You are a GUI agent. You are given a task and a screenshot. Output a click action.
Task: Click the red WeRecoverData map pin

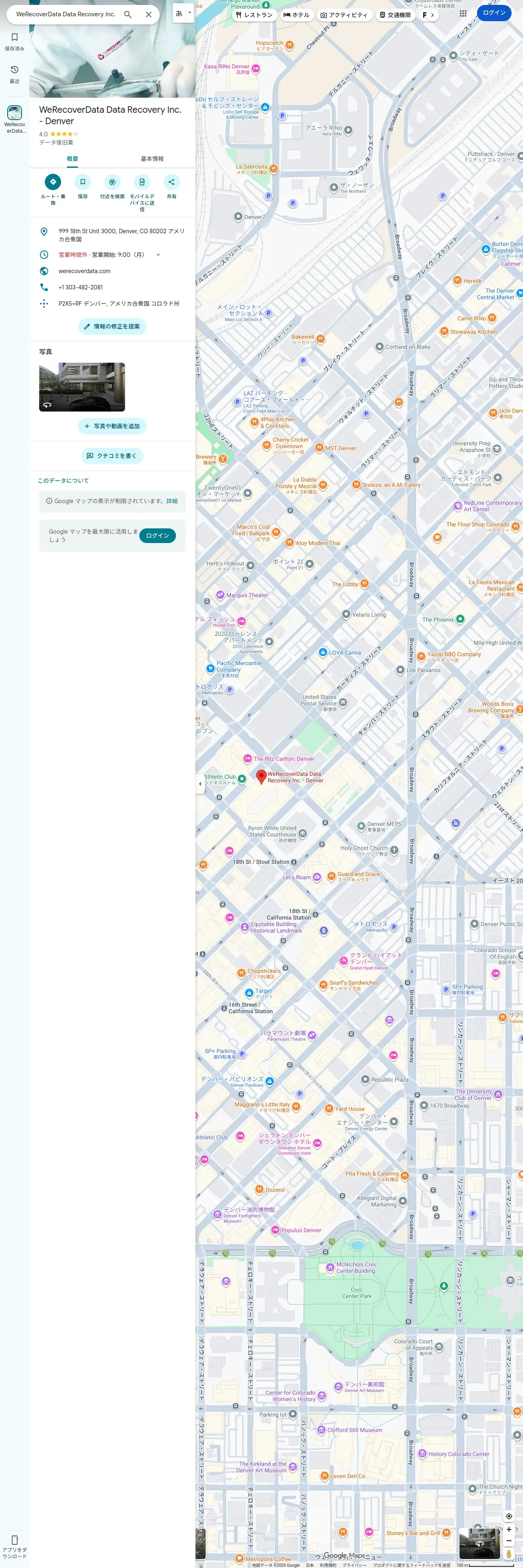tap(261, 776)
